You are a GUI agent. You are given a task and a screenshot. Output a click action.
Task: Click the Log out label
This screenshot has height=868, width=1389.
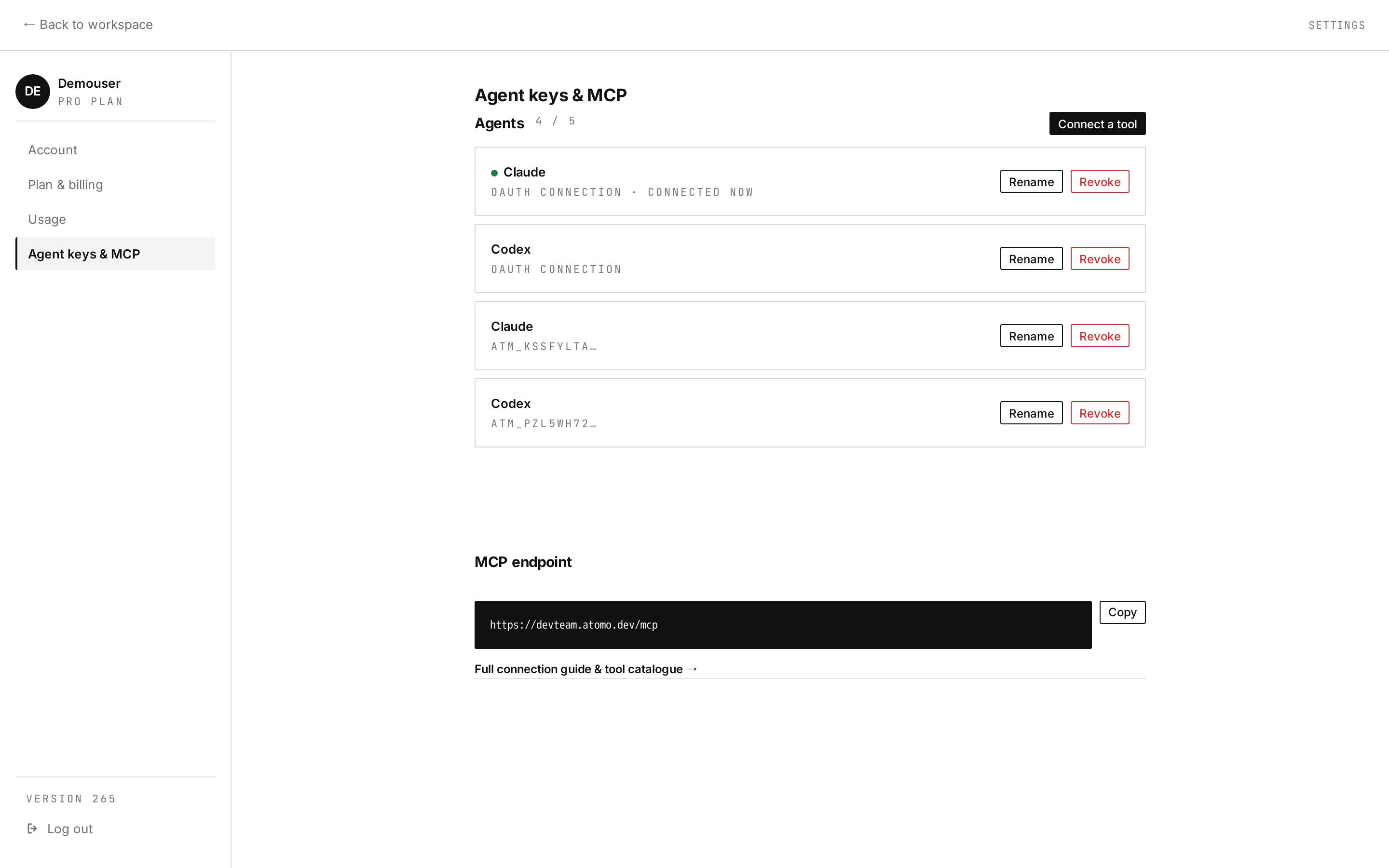point(70,828)
